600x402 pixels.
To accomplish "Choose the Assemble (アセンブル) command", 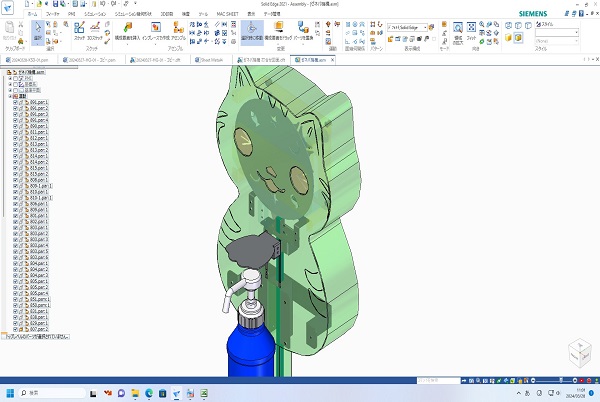I will tap(178, 31).
